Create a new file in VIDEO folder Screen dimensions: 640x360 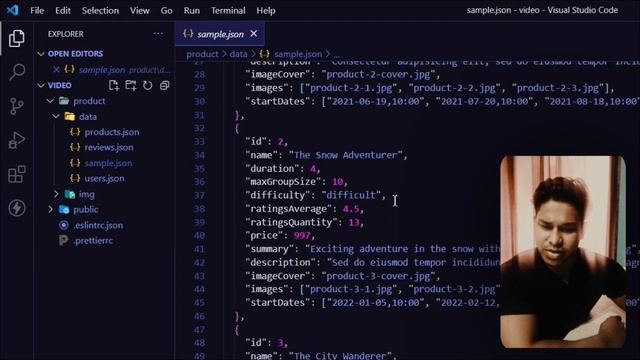pos(114,85)
